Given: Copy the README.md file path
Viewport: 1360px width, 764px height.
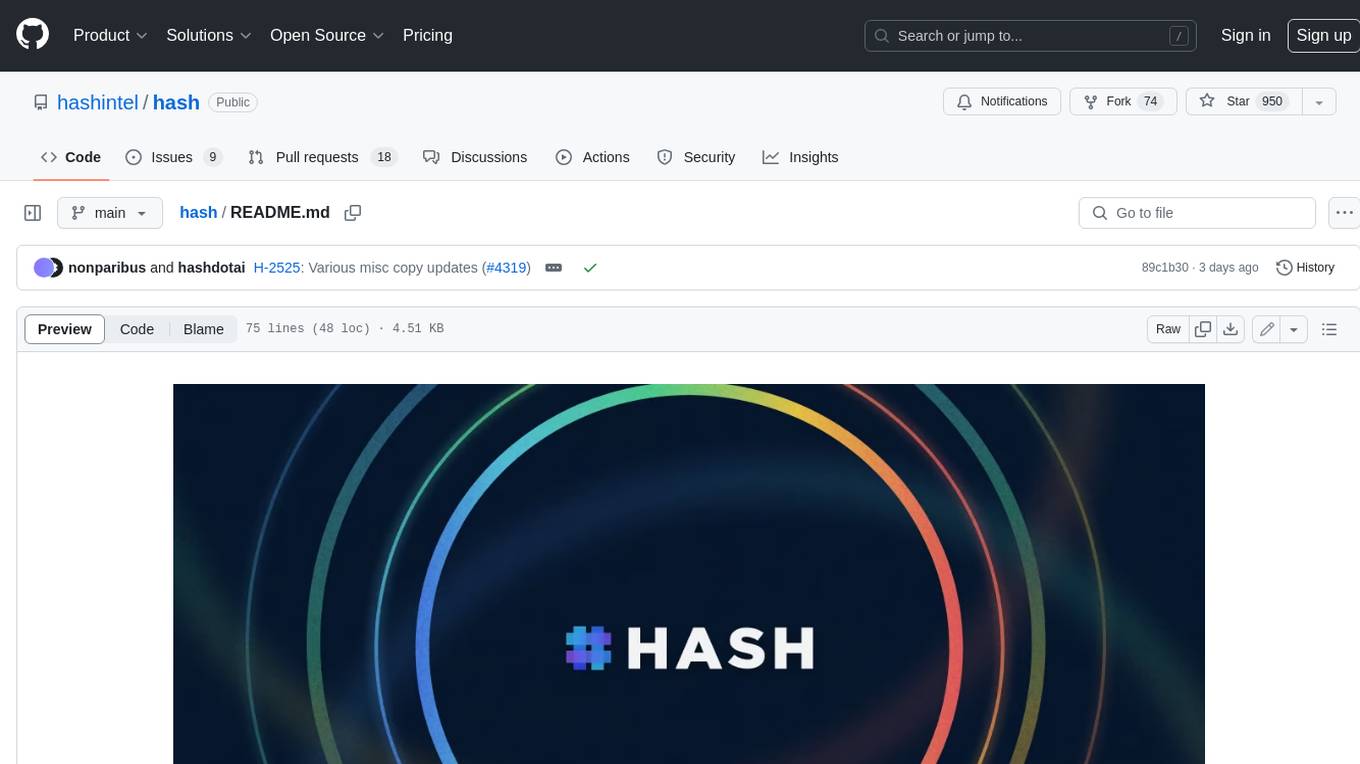Looking at the screenshot, I should (x=352, y=213).
